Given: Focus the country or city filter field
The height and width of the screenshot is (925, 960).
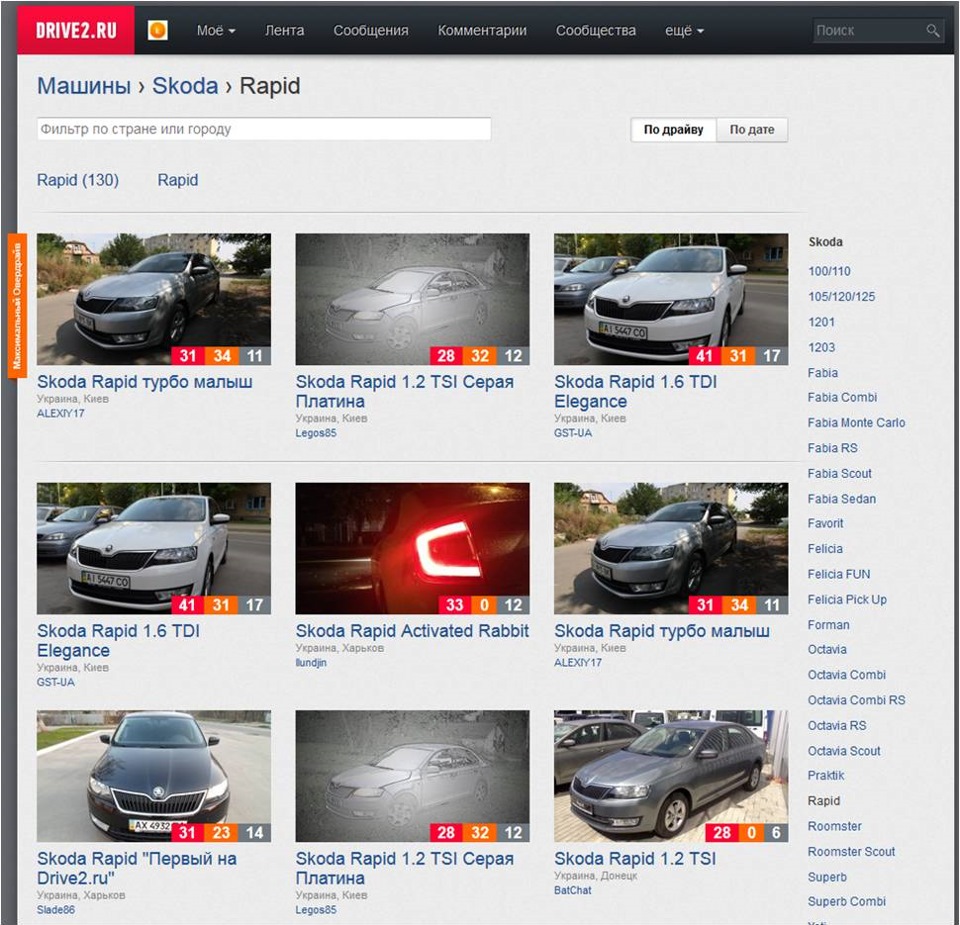Looking at the screenshot, I should pyautogui.click(x=264, y=129).
